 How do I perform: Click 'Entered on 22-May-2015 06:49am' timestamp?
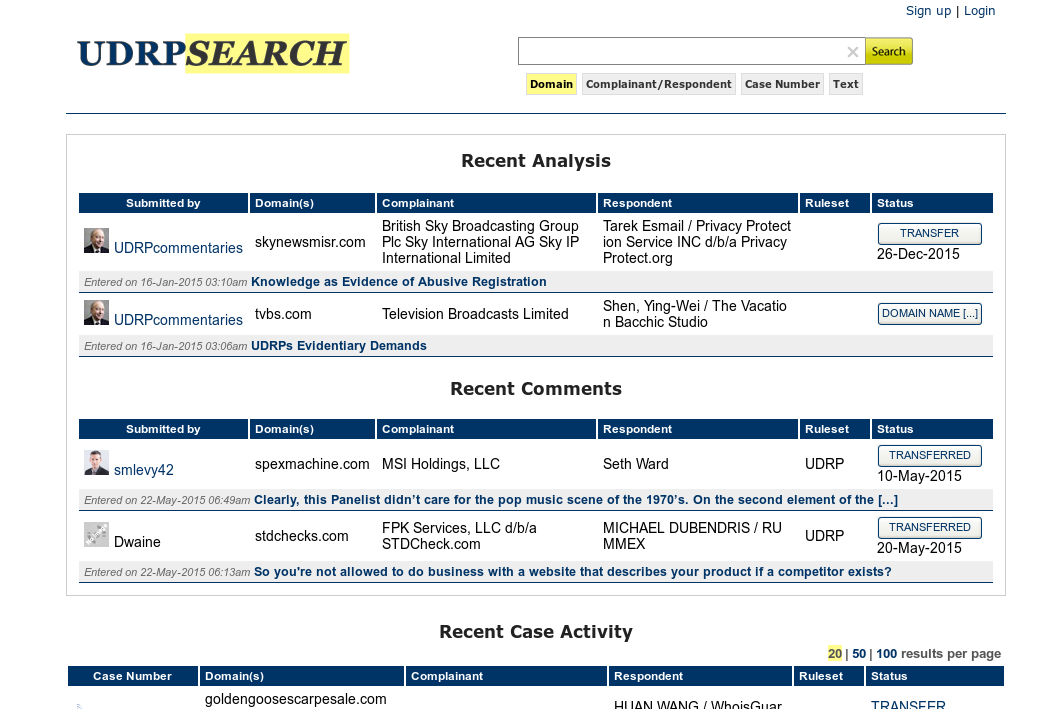click(167, 500)
